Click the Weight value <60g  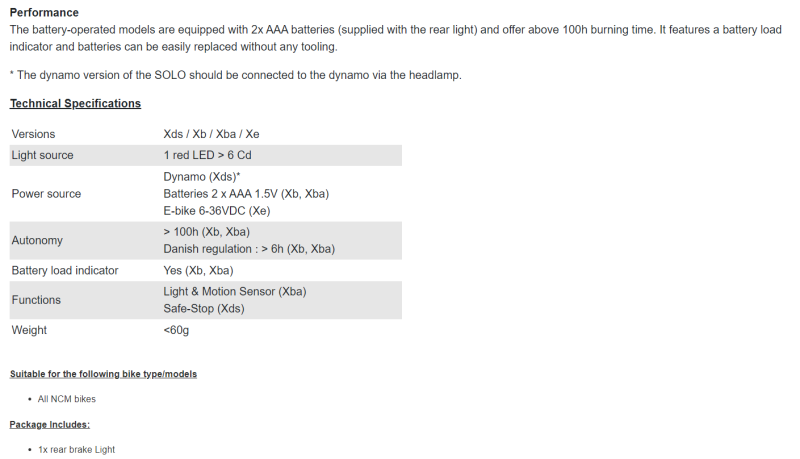[176, 330]
